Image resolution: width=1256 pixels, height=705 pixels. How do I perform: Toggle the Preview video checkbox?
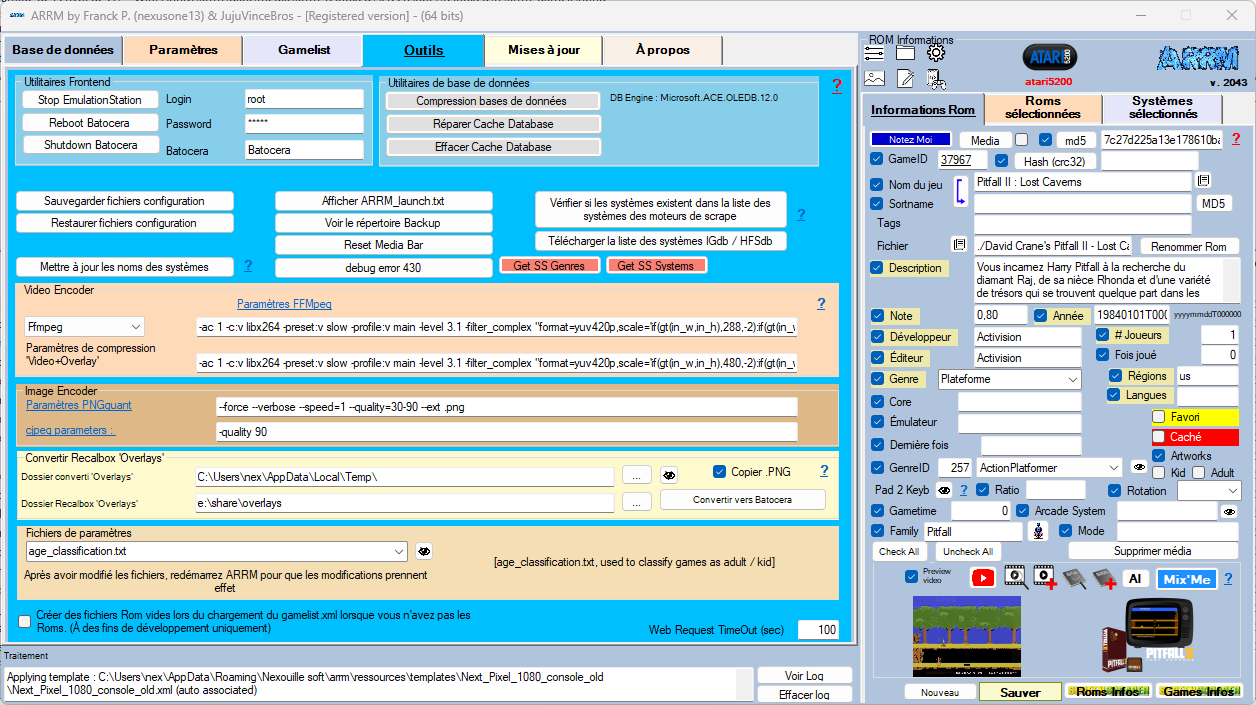(x=911, y=577)
